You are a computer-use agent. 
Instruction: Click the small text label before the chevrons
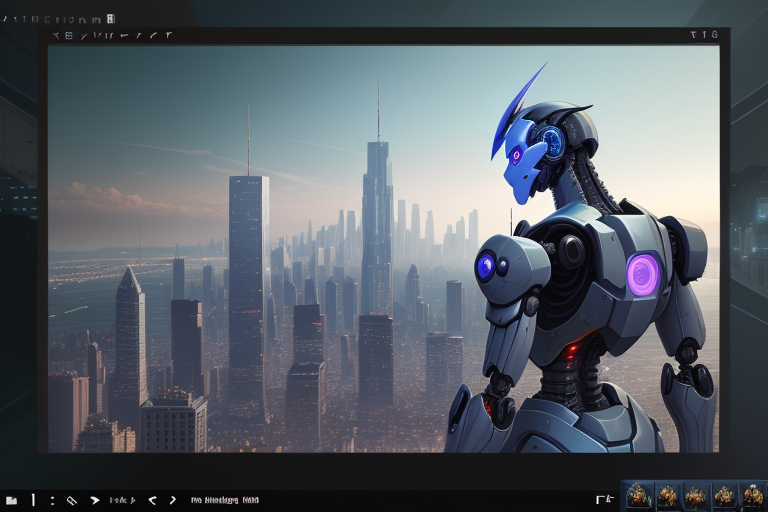[123, 499]
